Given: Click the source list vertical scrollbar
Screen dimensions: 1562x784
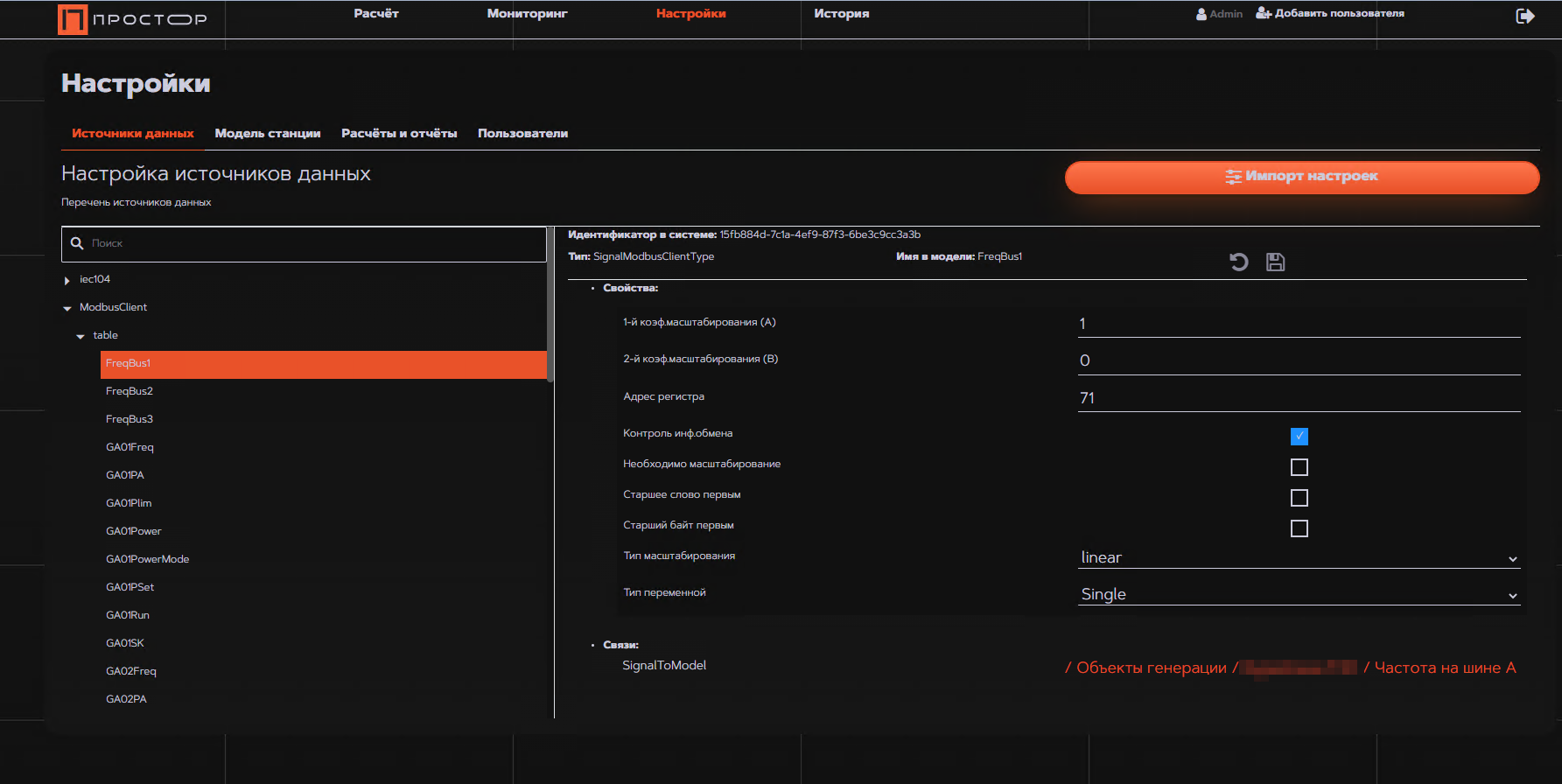Looking at the screenshot, I should coord(550,304).
